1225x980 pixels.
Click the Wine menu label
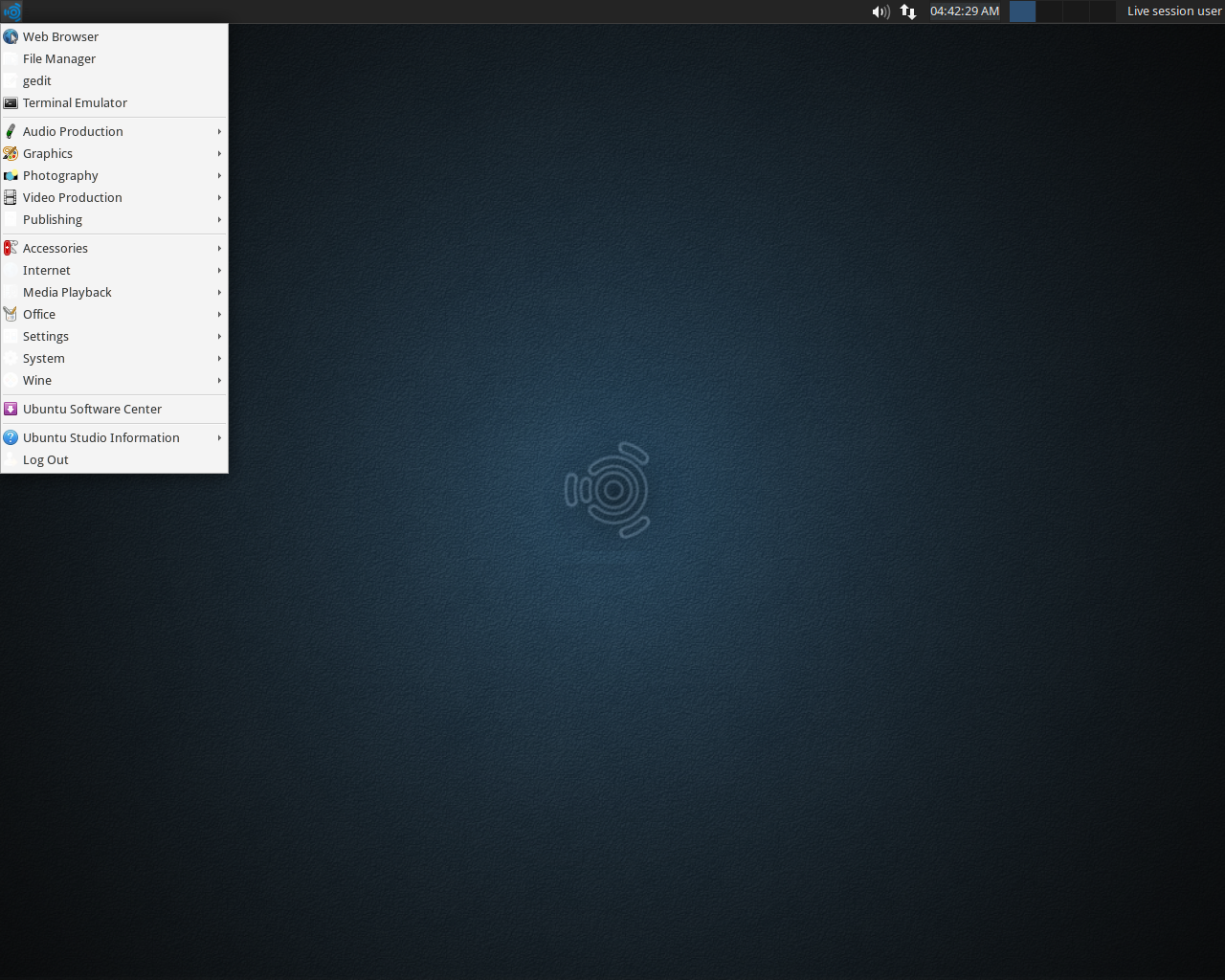coord(37,380)
